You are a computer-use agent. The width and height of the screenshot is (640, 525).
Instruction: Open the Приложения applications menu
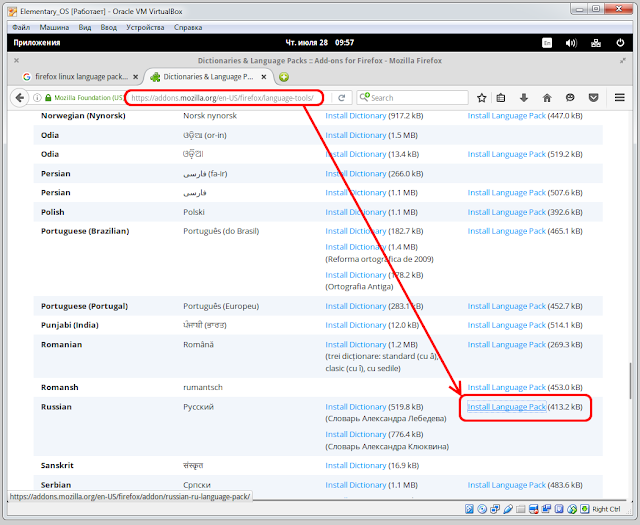[37, 42]
